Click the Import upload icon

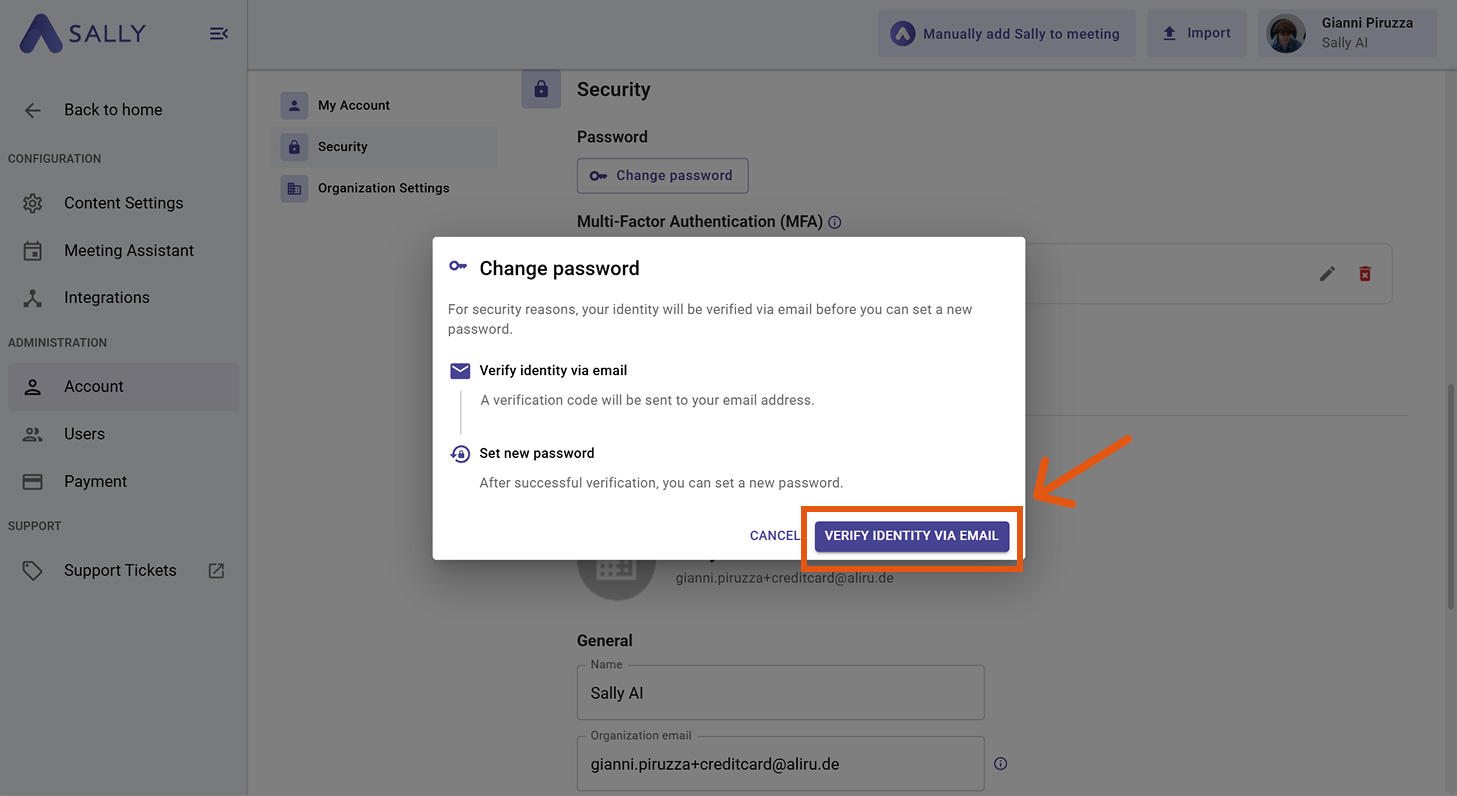[1170, 32]
